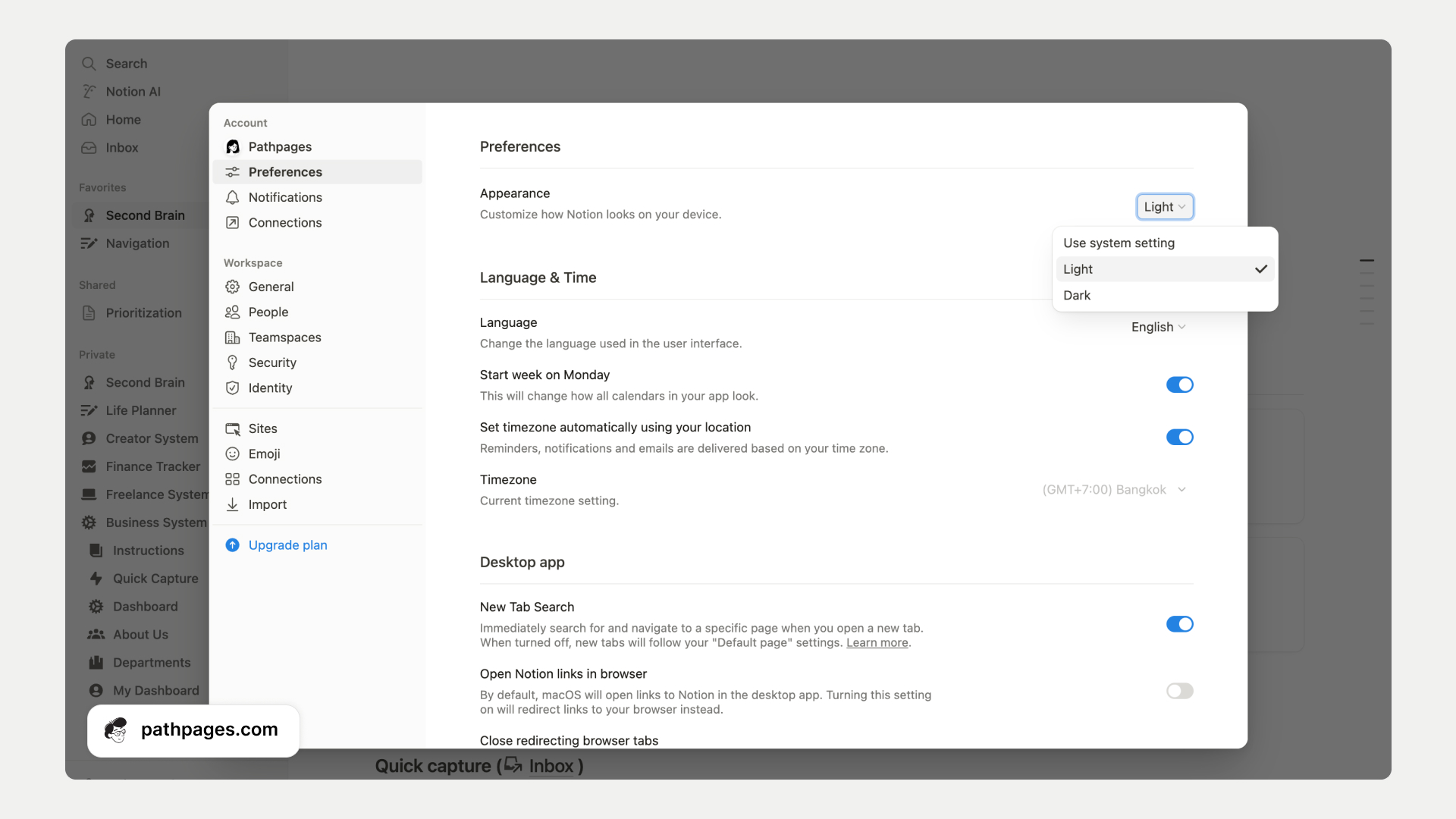Open the Identity settings section

(317, 388)
